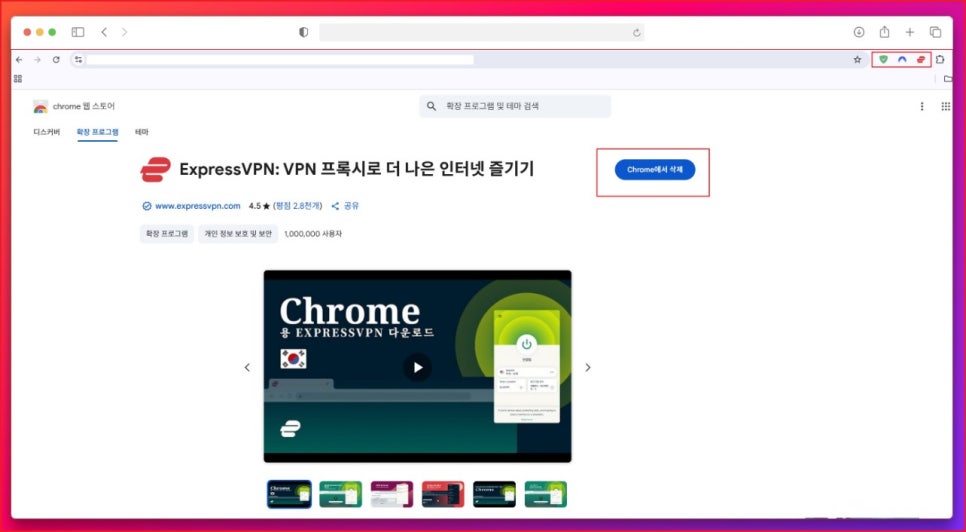The image size is (966, 532).
Task: Open the blue arc extension icon
Action: tap(902, 60)
